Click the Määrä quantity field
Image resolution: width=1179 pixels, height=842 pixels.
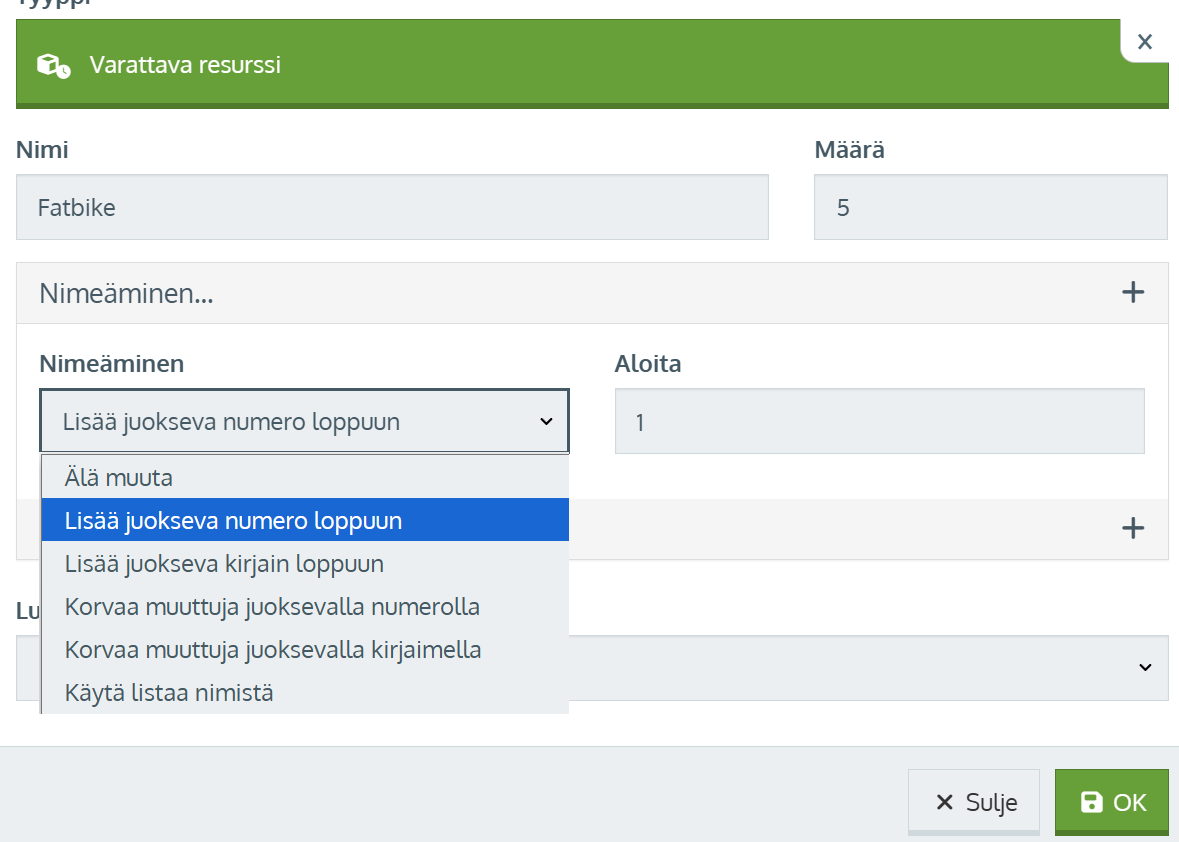(x=990, y=208)
